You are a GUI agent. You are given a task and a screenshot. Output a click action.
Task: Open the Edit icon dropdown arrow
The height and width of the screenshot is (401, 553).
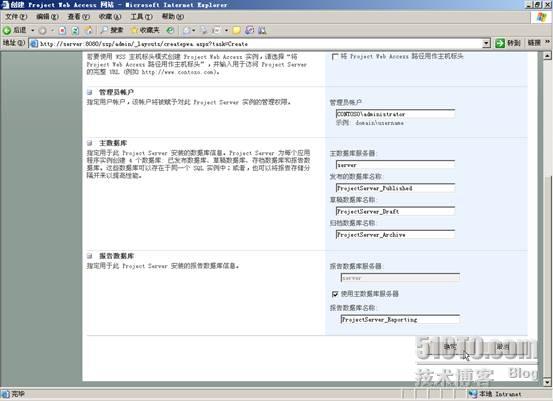[226, 31]
